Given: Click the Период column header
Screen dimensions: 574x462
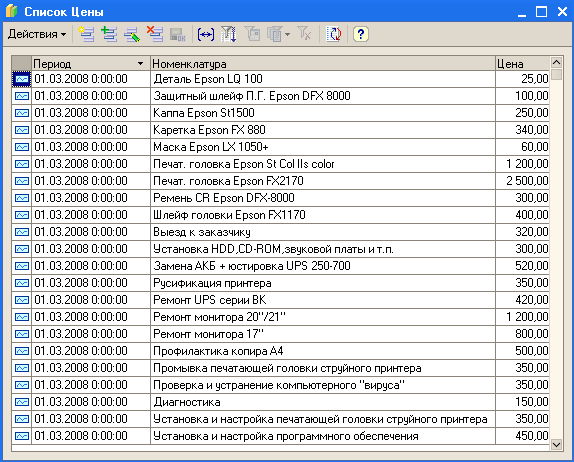Looking at the screenshot, I should click(91, 64).
